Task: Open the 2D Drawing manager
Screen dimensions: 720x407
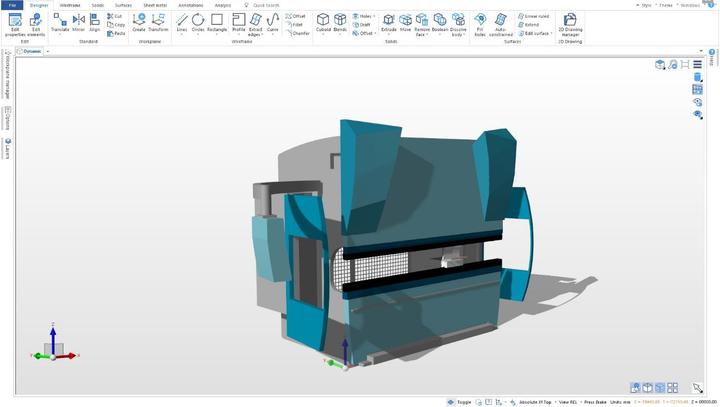Action: tap(569, 22)
